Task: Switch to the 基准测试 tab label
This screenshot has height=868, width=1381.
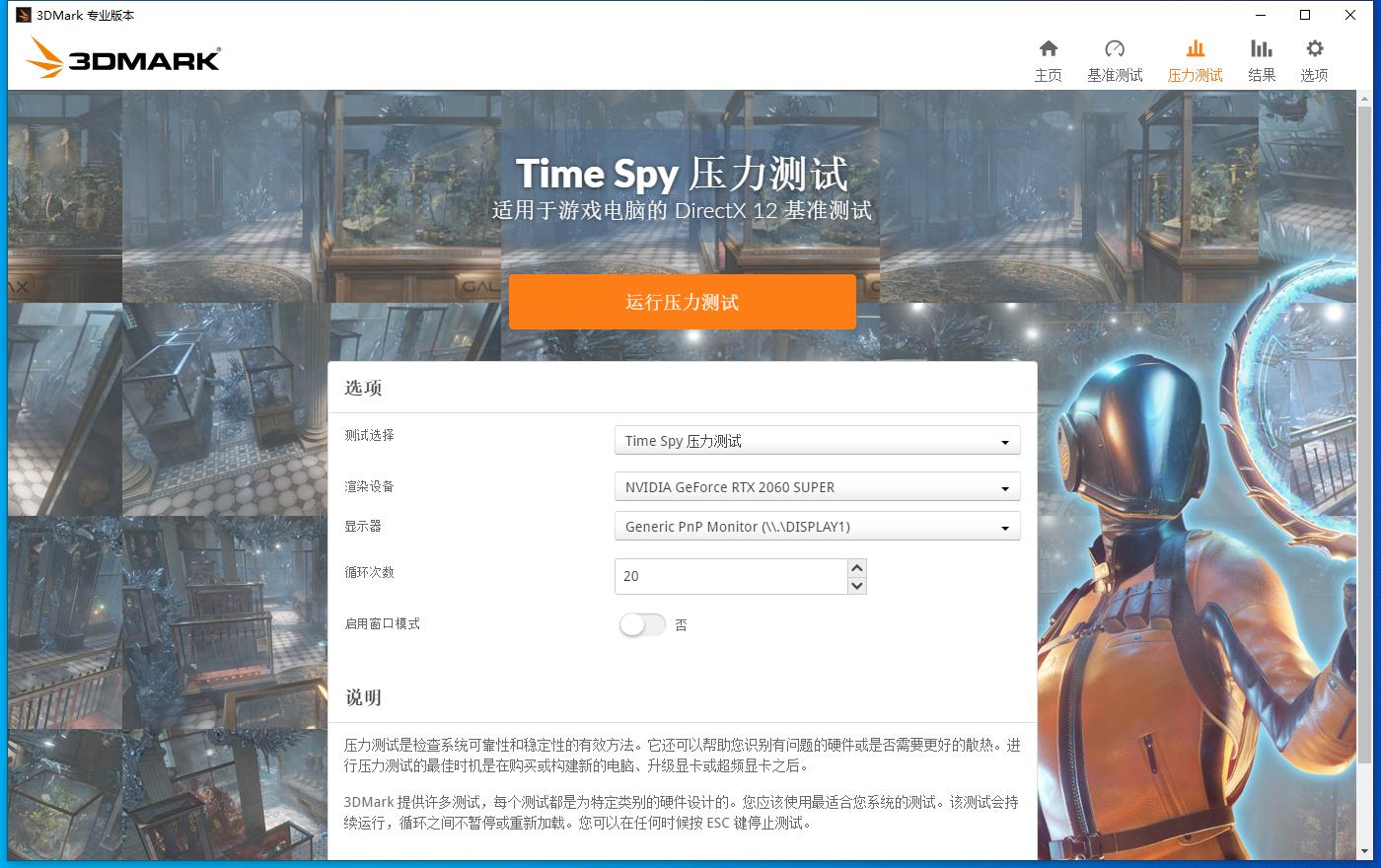Action: [x=1115, y=75]
